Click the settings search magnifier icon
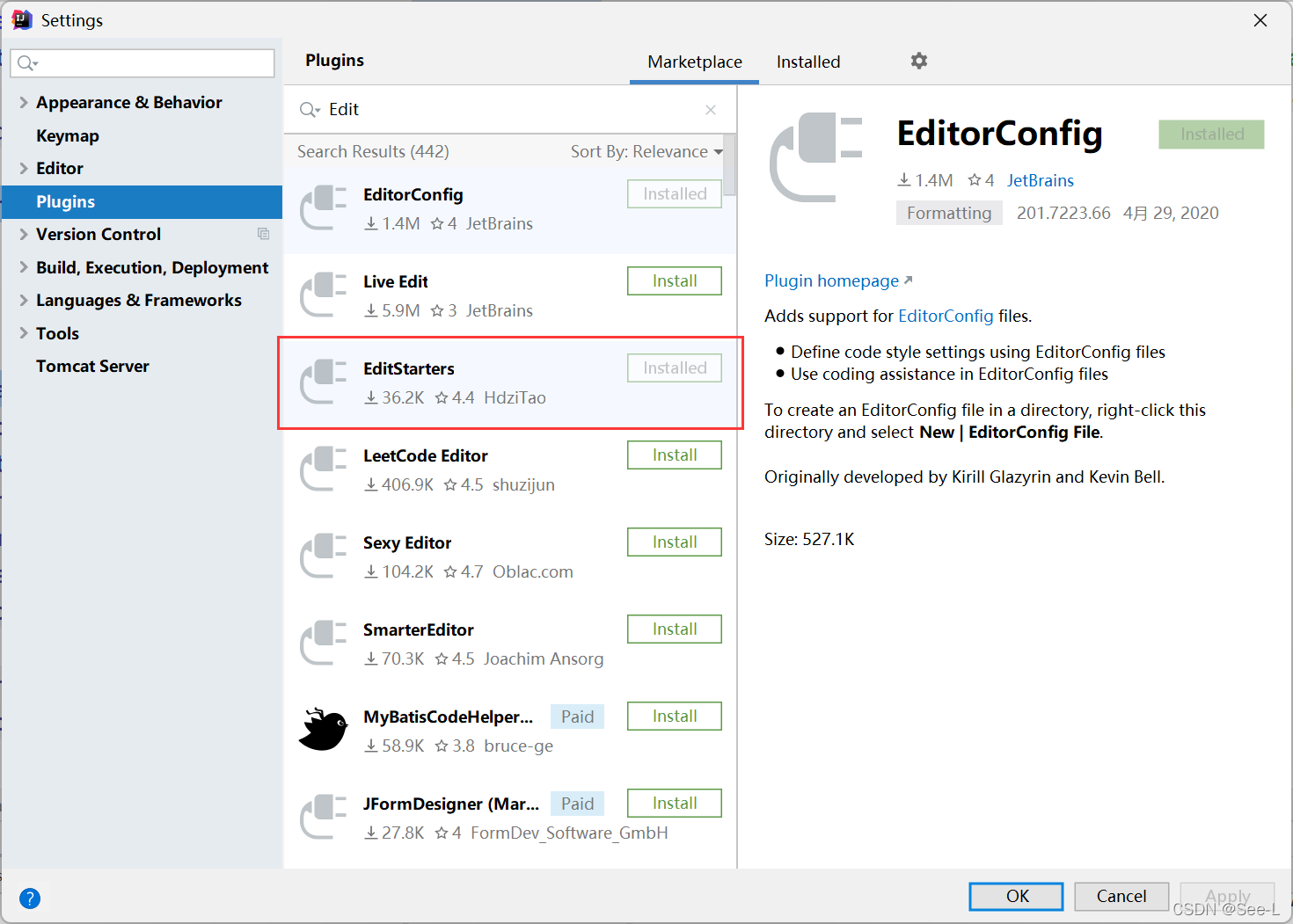The width and height of the screenshot is (1293, 924). [27, 63]
